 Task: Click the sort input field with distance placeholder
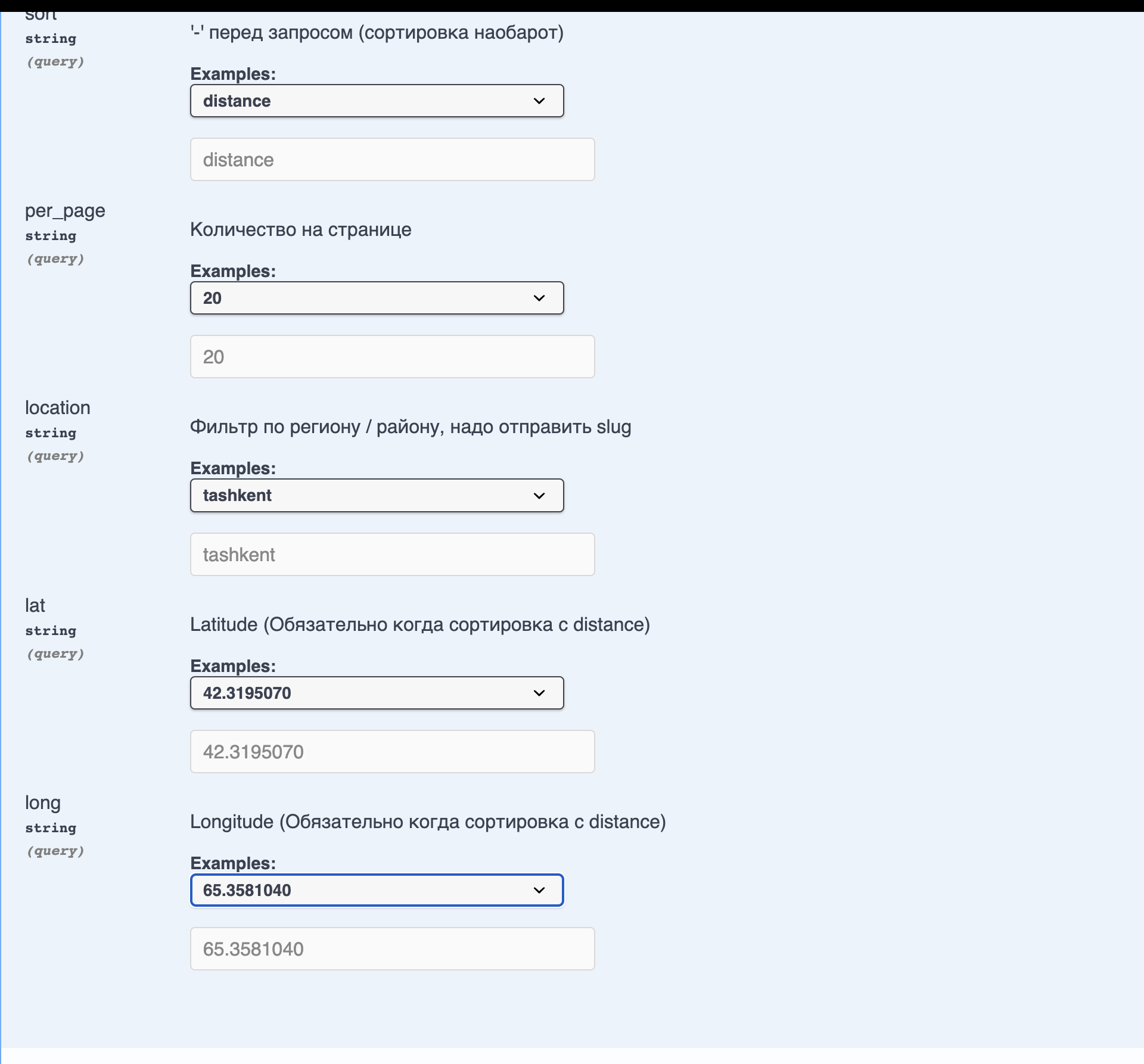click(x=392, y=160)
